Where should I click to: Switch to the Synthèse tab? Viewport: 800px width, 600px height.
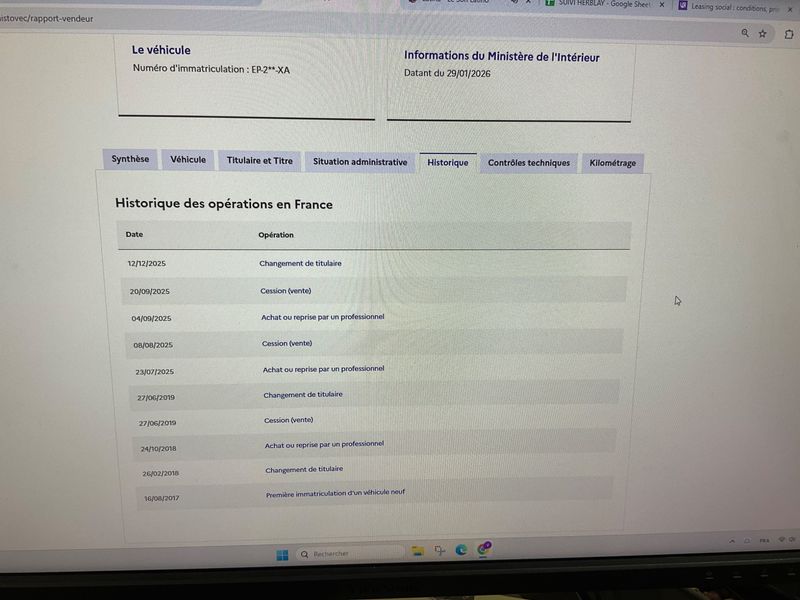[x=130, y=159]
